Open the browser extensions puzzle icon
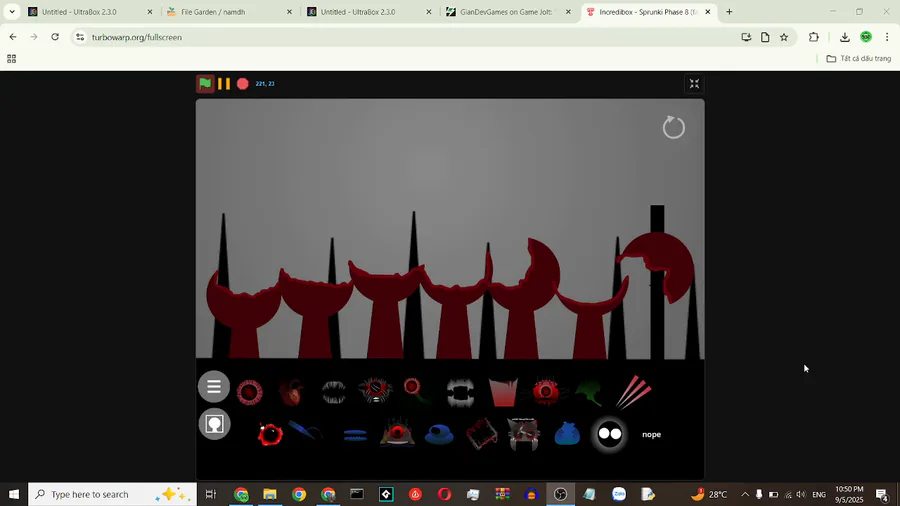The width and height of the screenshot is (900, 506). coord(813,37)
